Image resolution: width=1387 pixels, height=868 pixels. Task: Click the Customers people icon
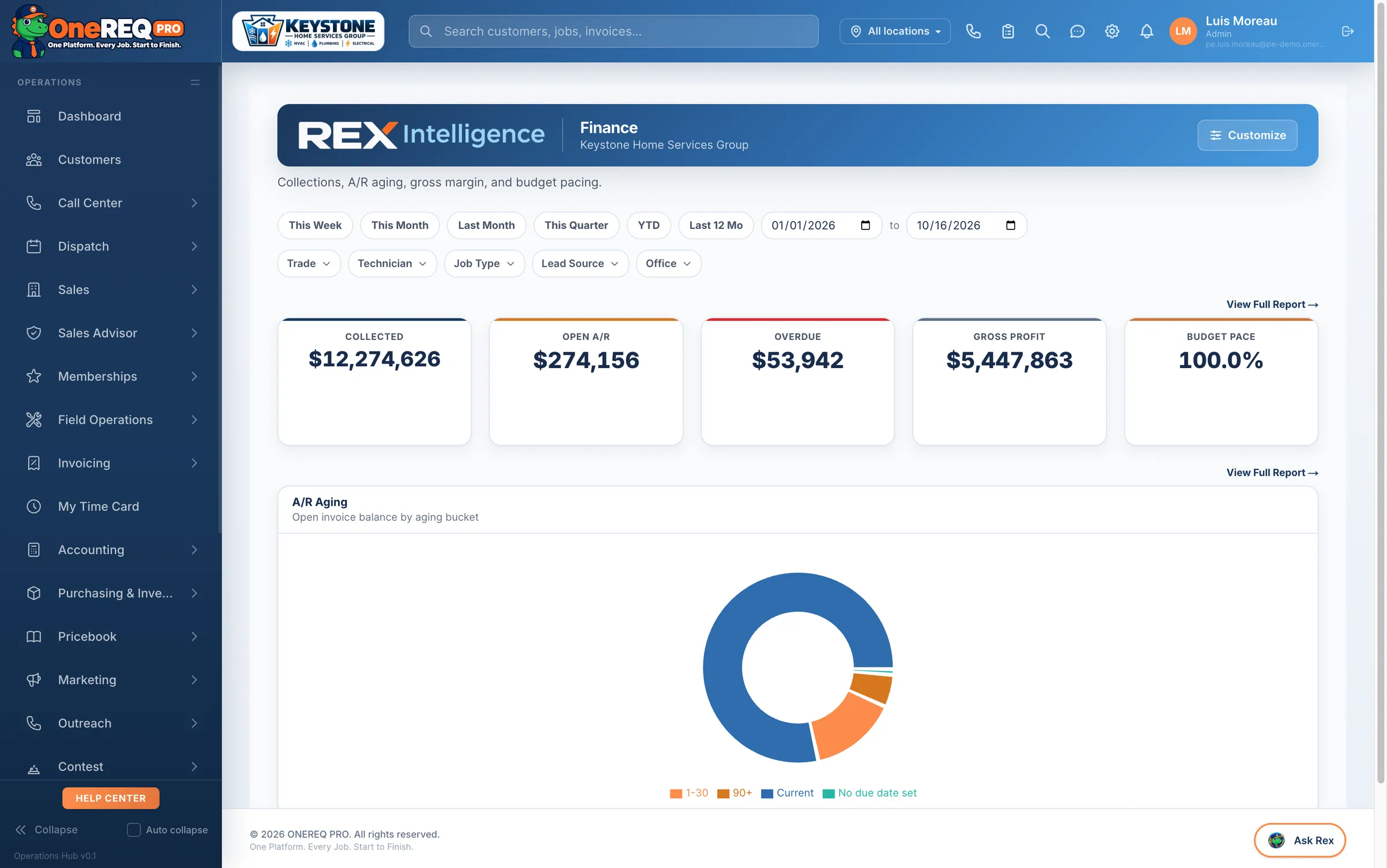tap(34, 159)
